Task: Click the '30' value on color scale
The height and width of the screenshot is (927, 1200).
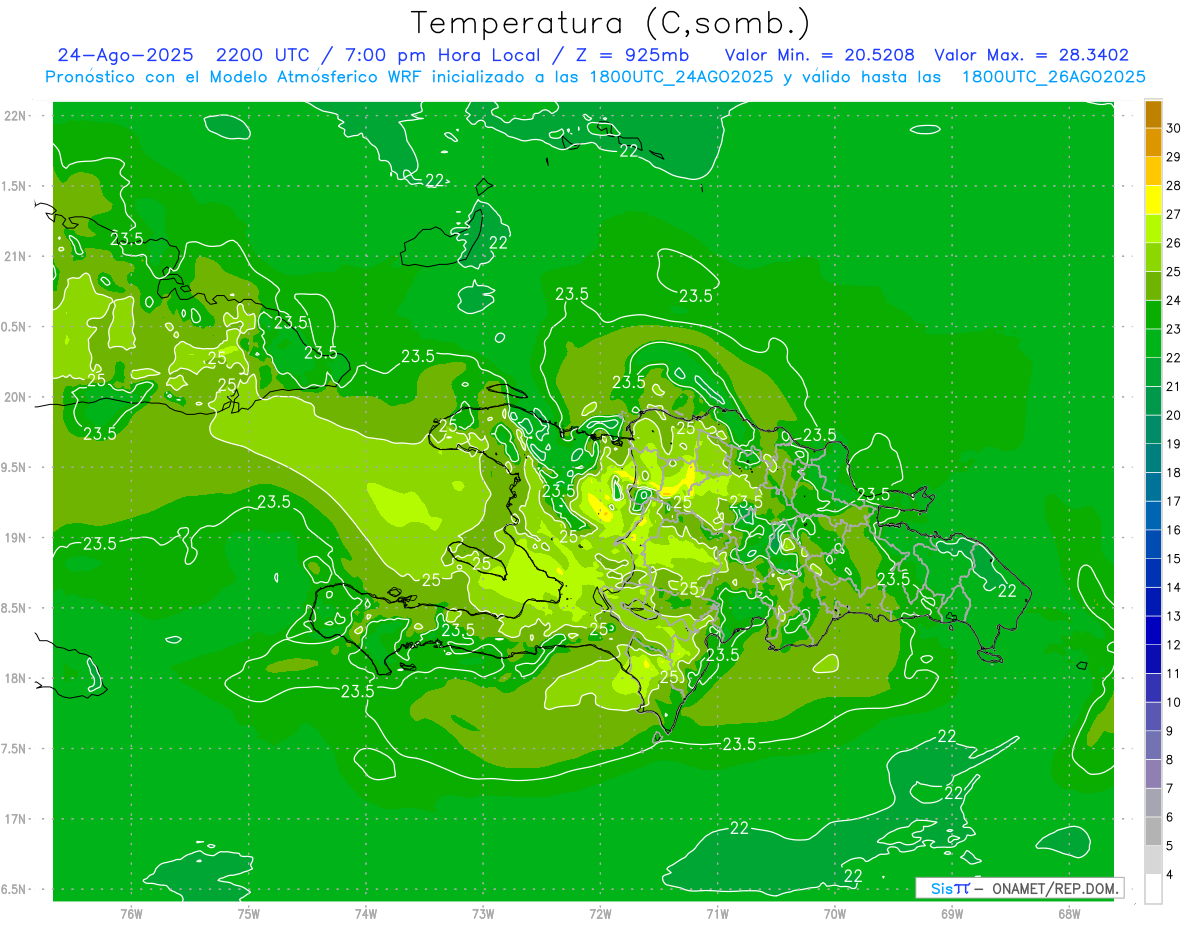Action: pos(1174,128)
